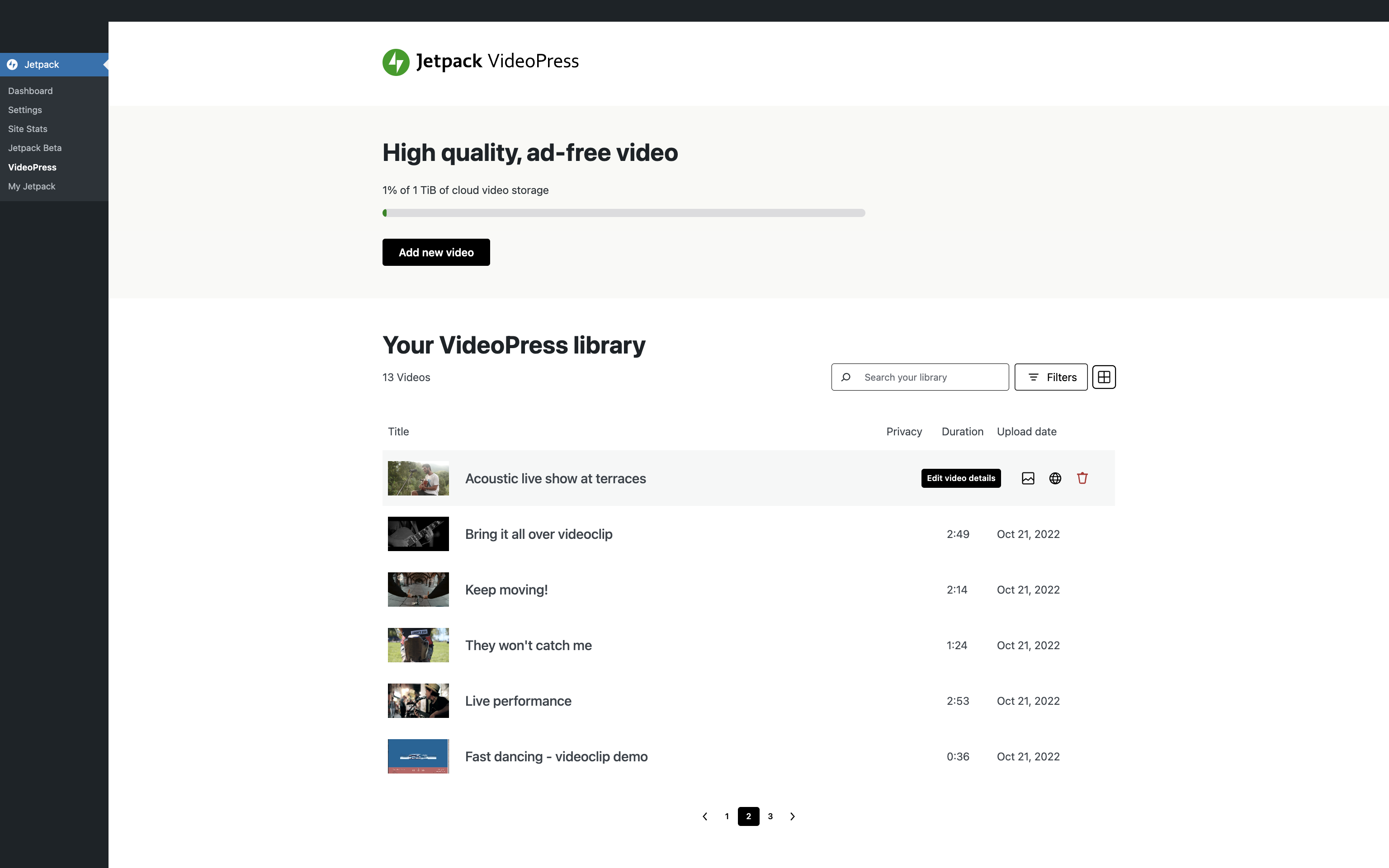The height and width of the screenshot is (868, 1389).
Task: Switch to grid view using the grid icon
Action: pos(1104,377)
